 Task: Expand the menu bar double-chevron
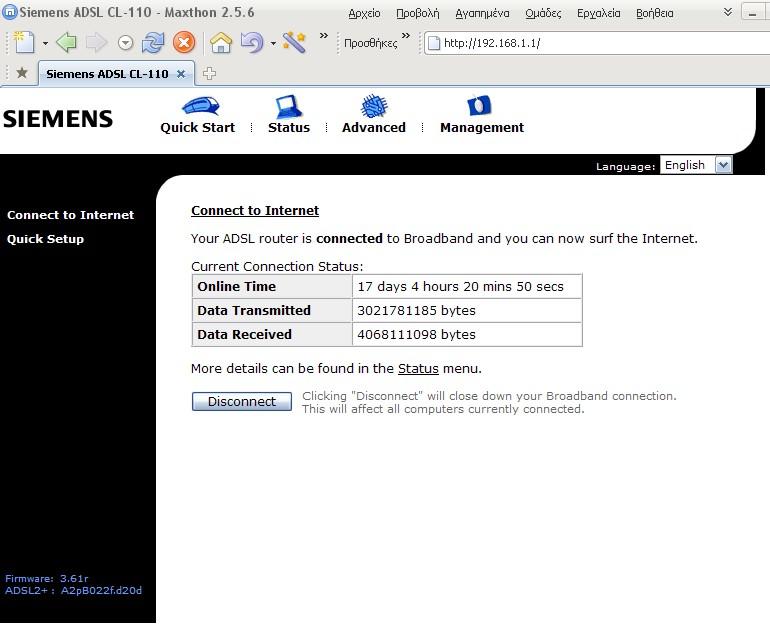pos(728,12)
